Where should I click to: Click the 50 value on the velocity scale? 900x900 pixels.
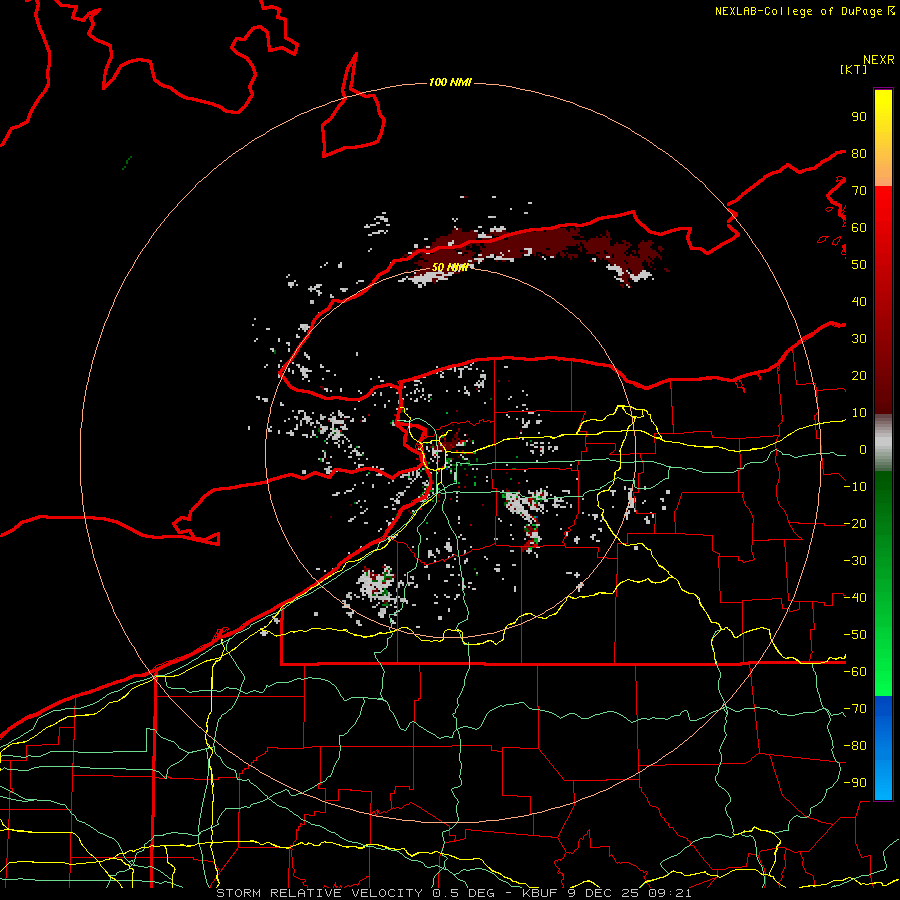click(x=859, y=265)
